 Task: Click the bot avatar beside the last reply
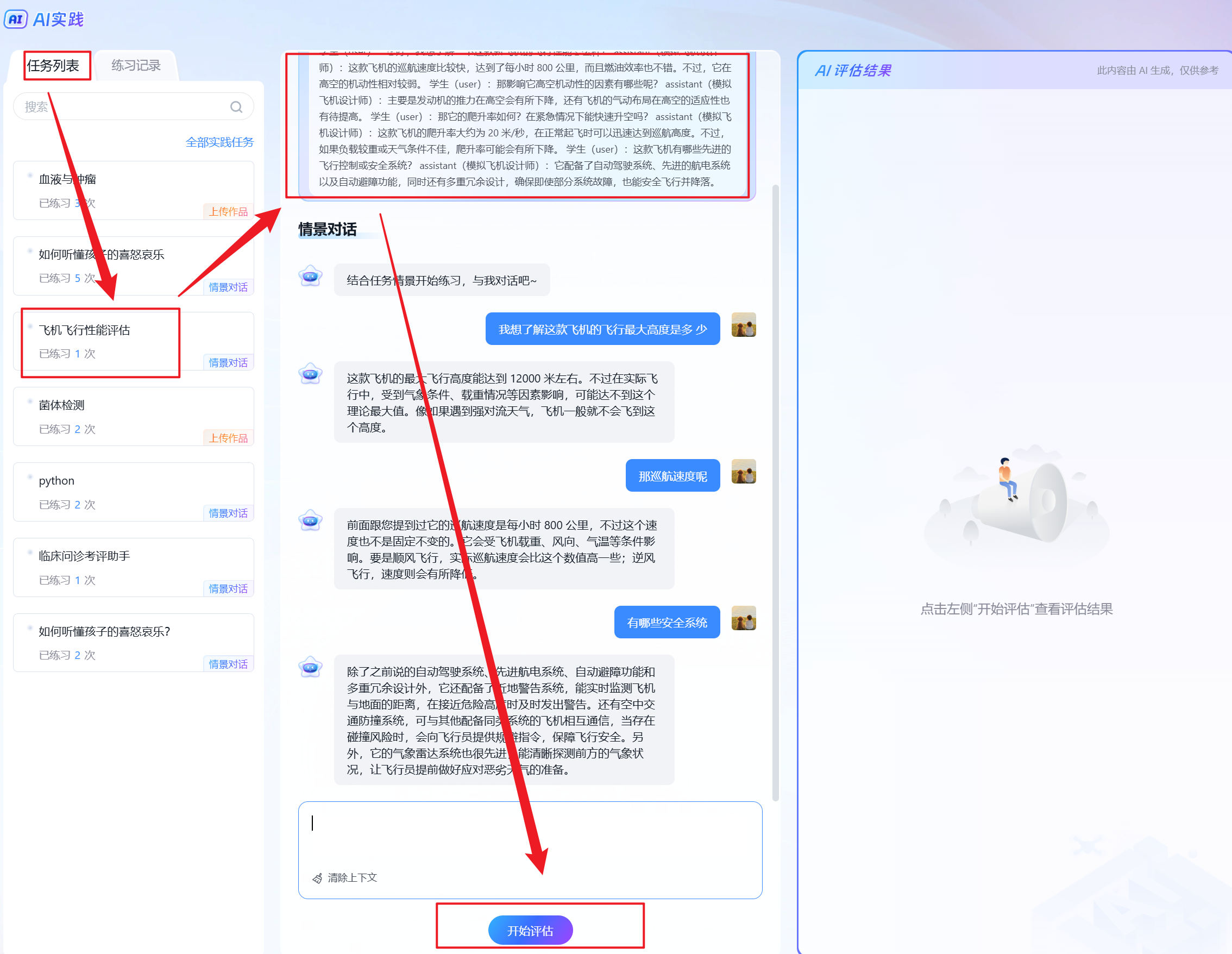point(310,667)
